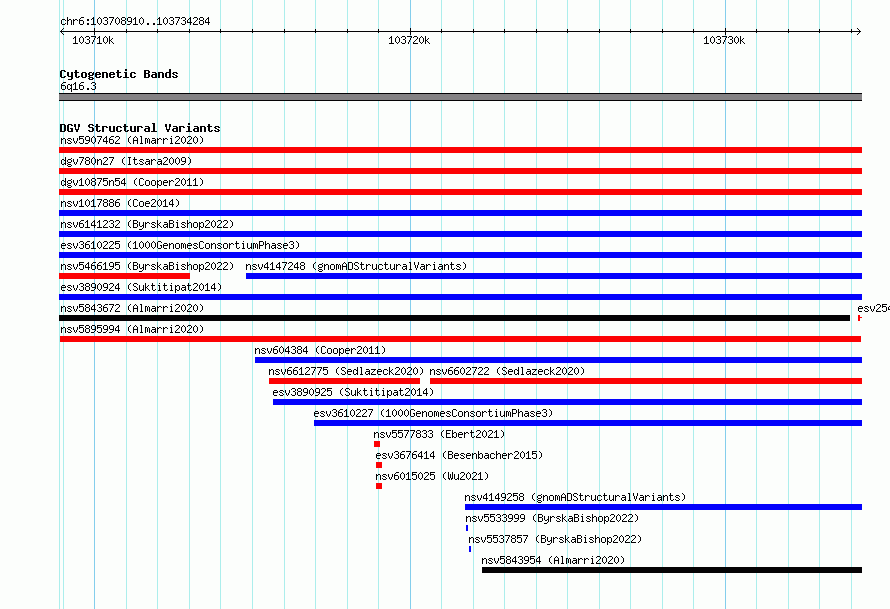Select blue bar under nsv4149258
The image size is (890, 609).
pos(664,507)
